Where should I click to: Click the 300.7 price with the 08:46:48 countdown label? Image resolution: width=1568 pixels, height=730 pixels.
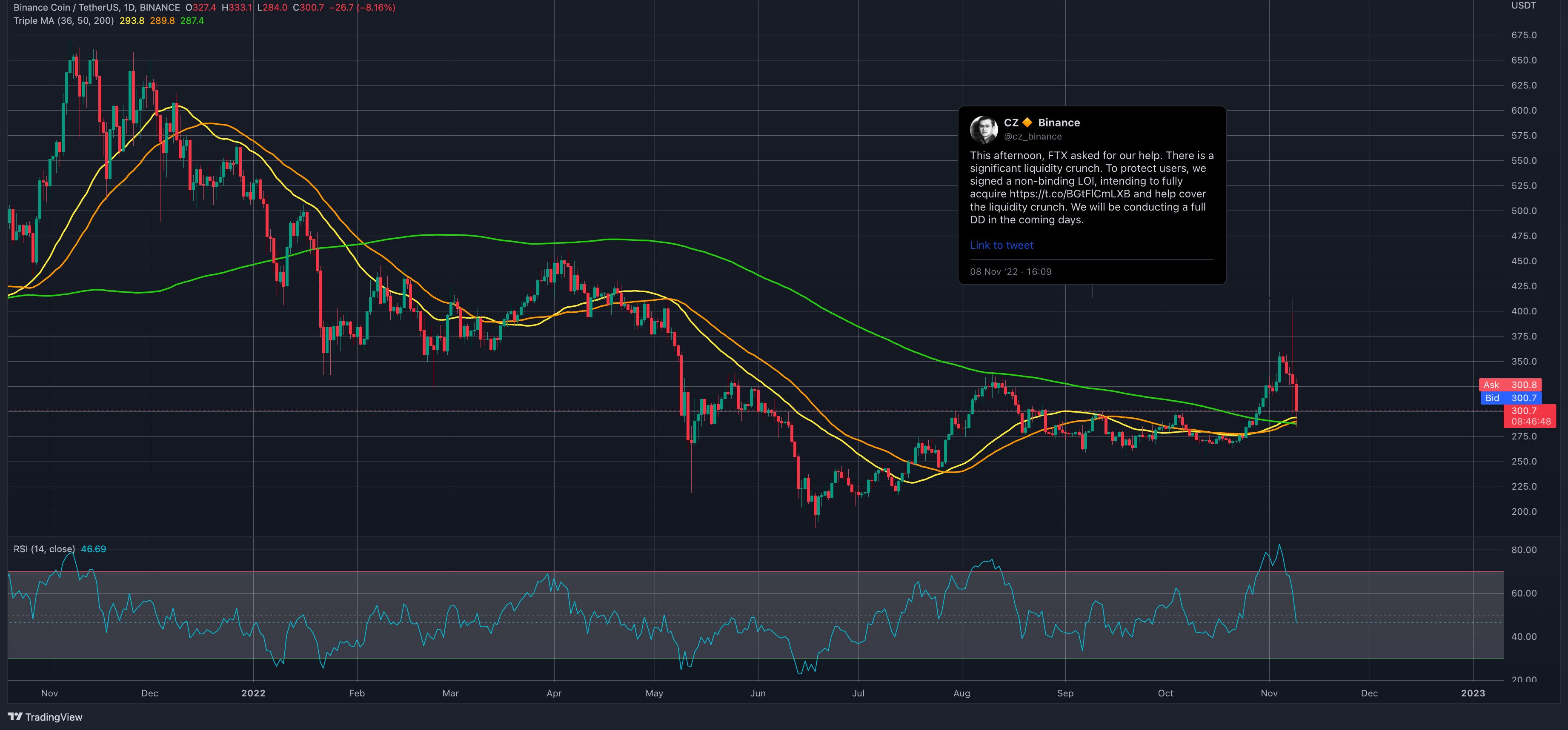[x=1530, y=416]
